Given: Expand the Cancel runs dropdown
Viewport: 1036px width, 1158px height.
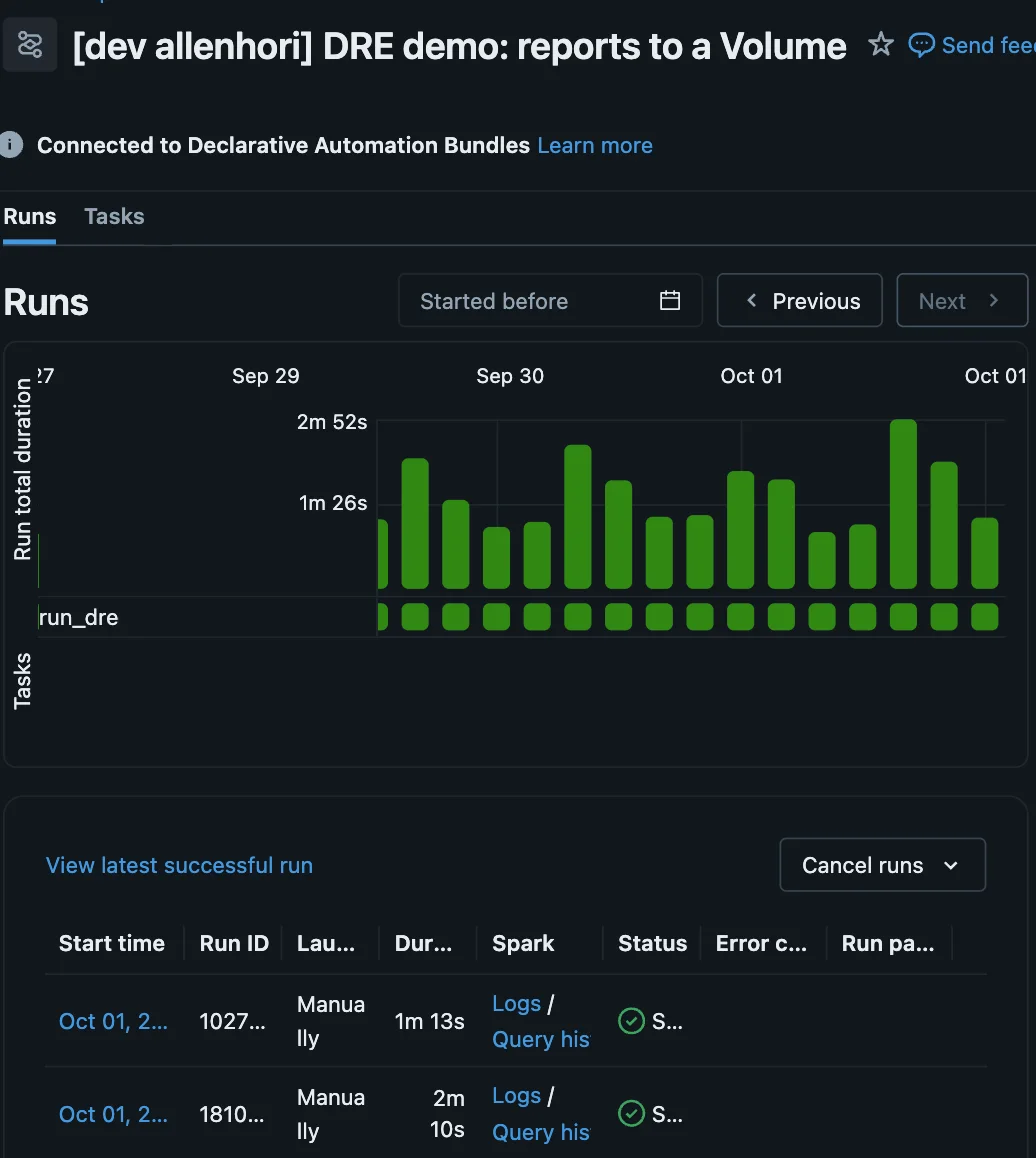Looking at the screenshot, I should point(882,865).
